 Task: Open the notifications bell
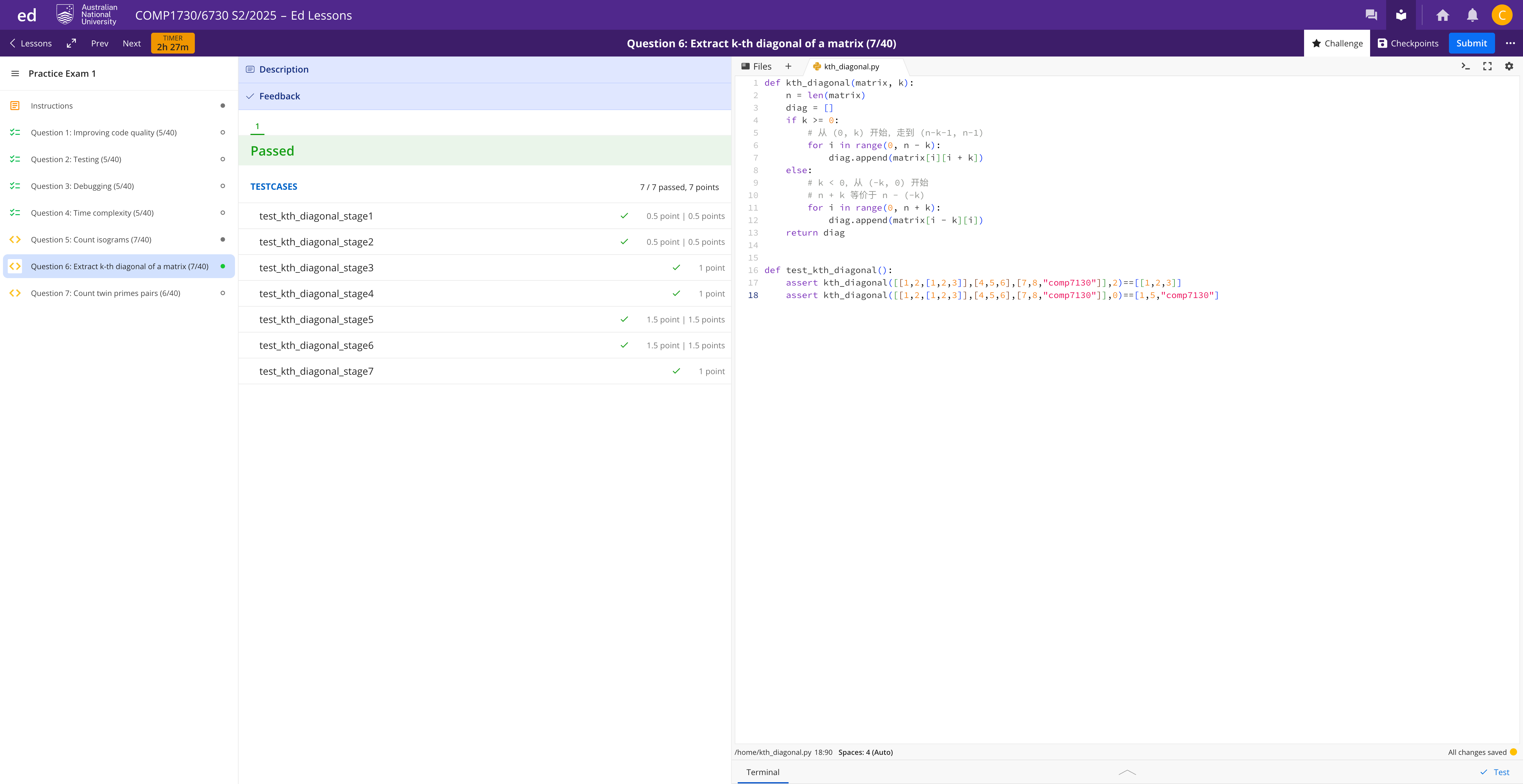[1472, 15]
